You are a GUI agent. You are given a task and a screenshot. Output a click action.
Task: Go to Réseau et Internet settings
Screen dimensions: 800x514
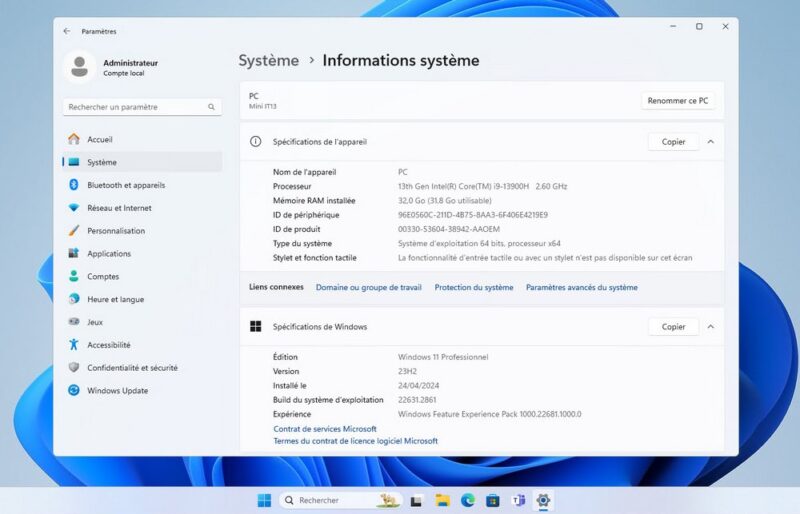click(x=119, y=208)
